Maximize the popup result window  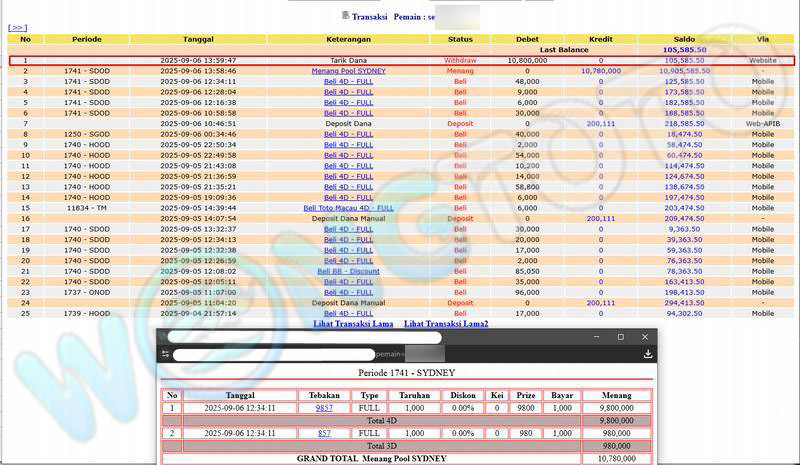coord(620,337)
